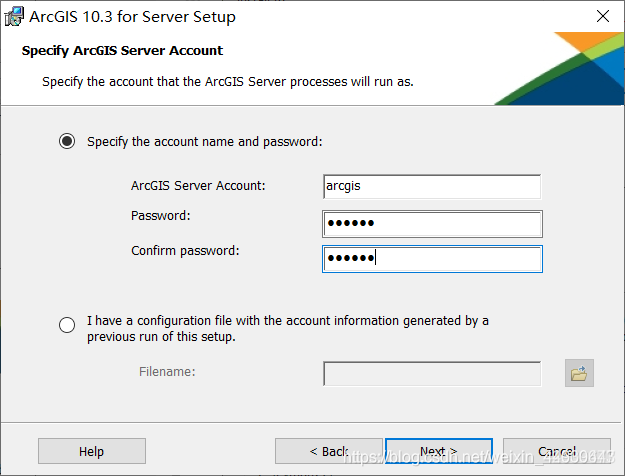
Task: Click the 'I have a configuration file' option text
Action: (288, 328)
